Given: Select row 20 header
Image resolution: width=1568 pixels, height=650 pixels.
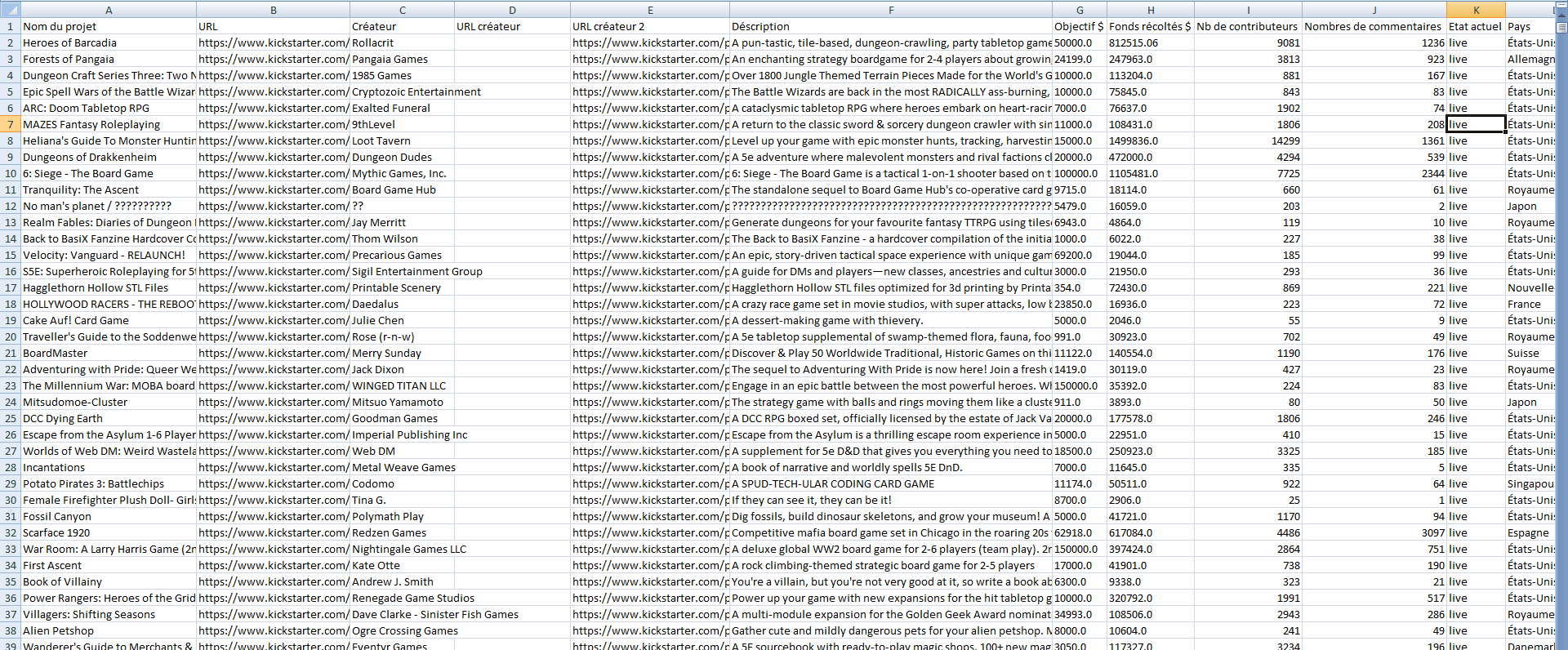Looking at the screenshot, I should pos(10,336).
